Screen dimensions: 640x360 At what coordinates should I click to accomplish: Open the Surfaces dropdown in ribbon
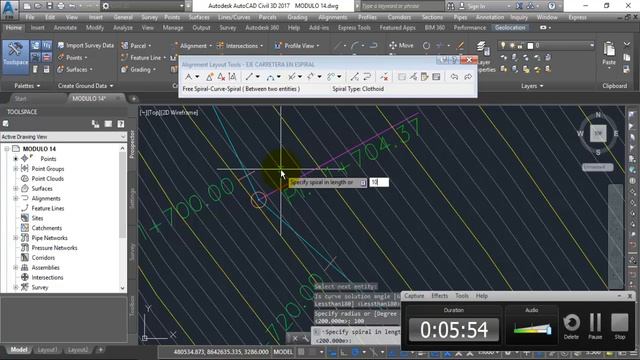75,69
